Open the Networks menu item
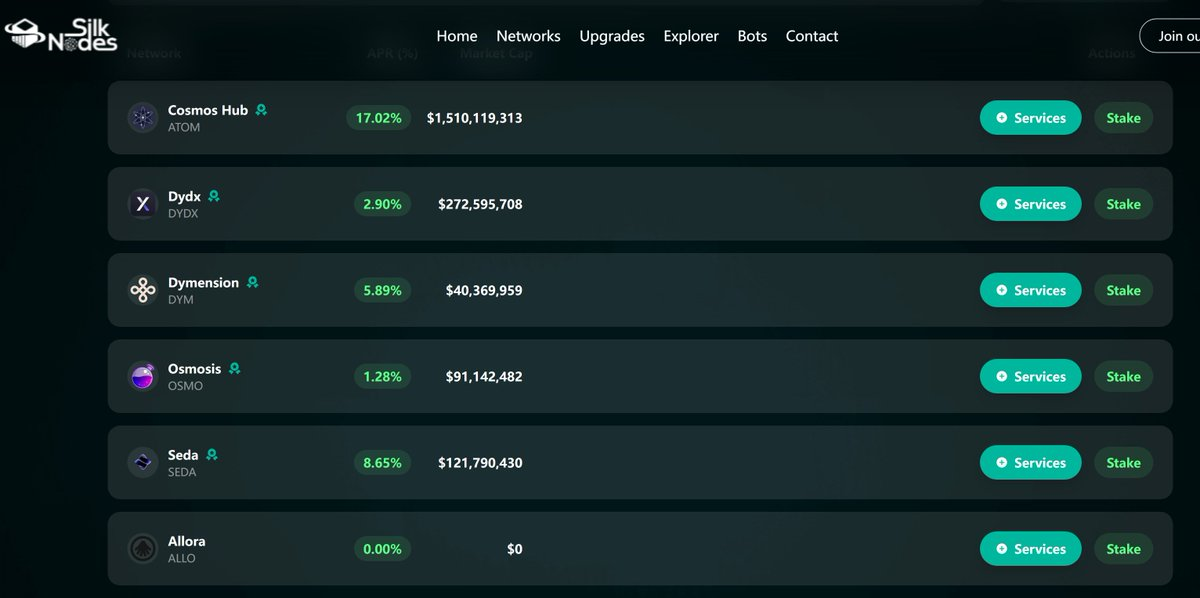The width and height of the screenshot is (1200, 598). click(528, 36)
